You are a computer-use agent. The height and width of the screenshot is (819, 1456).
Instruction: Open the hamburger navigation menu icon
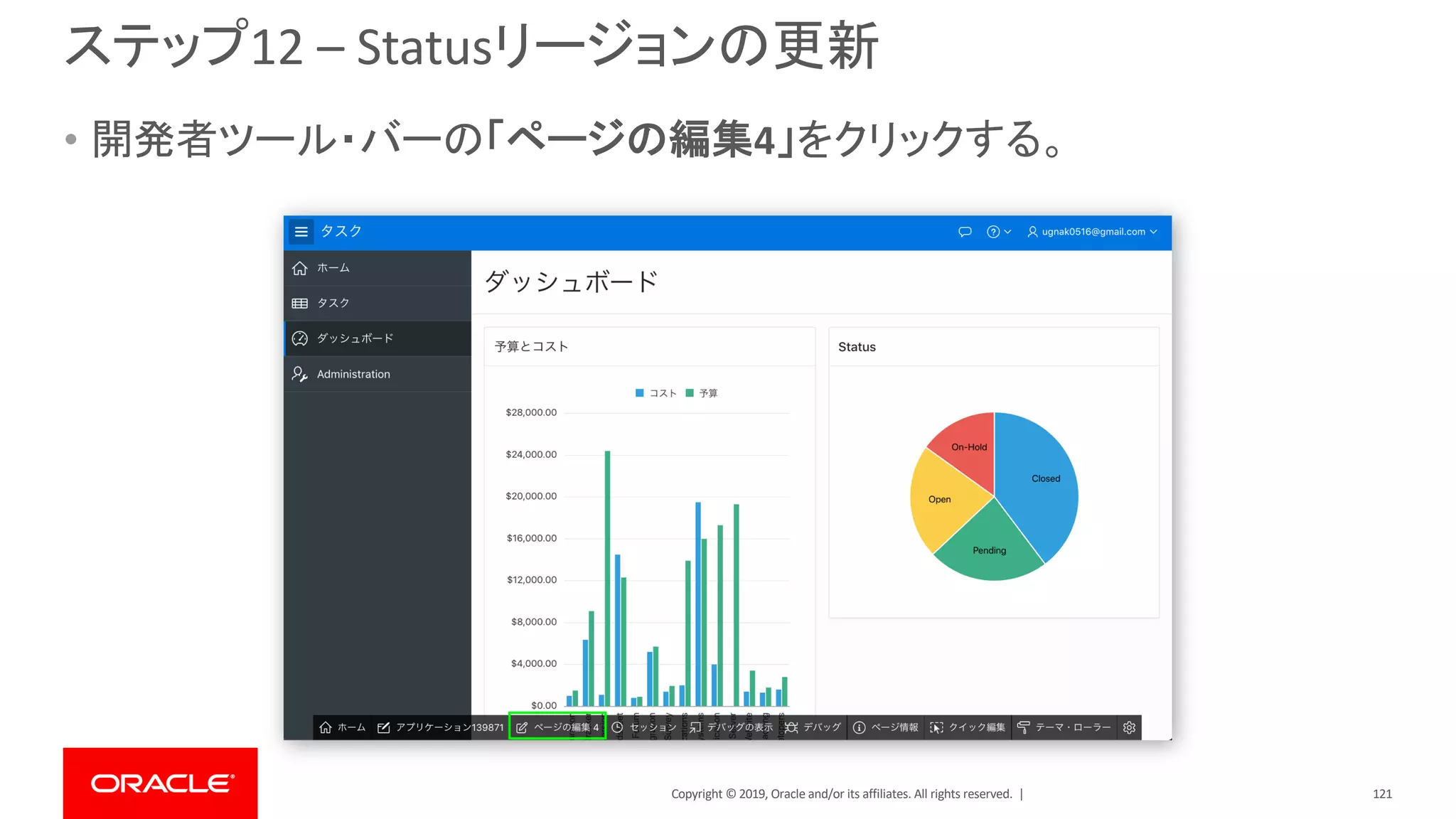(x=301, y=232)
